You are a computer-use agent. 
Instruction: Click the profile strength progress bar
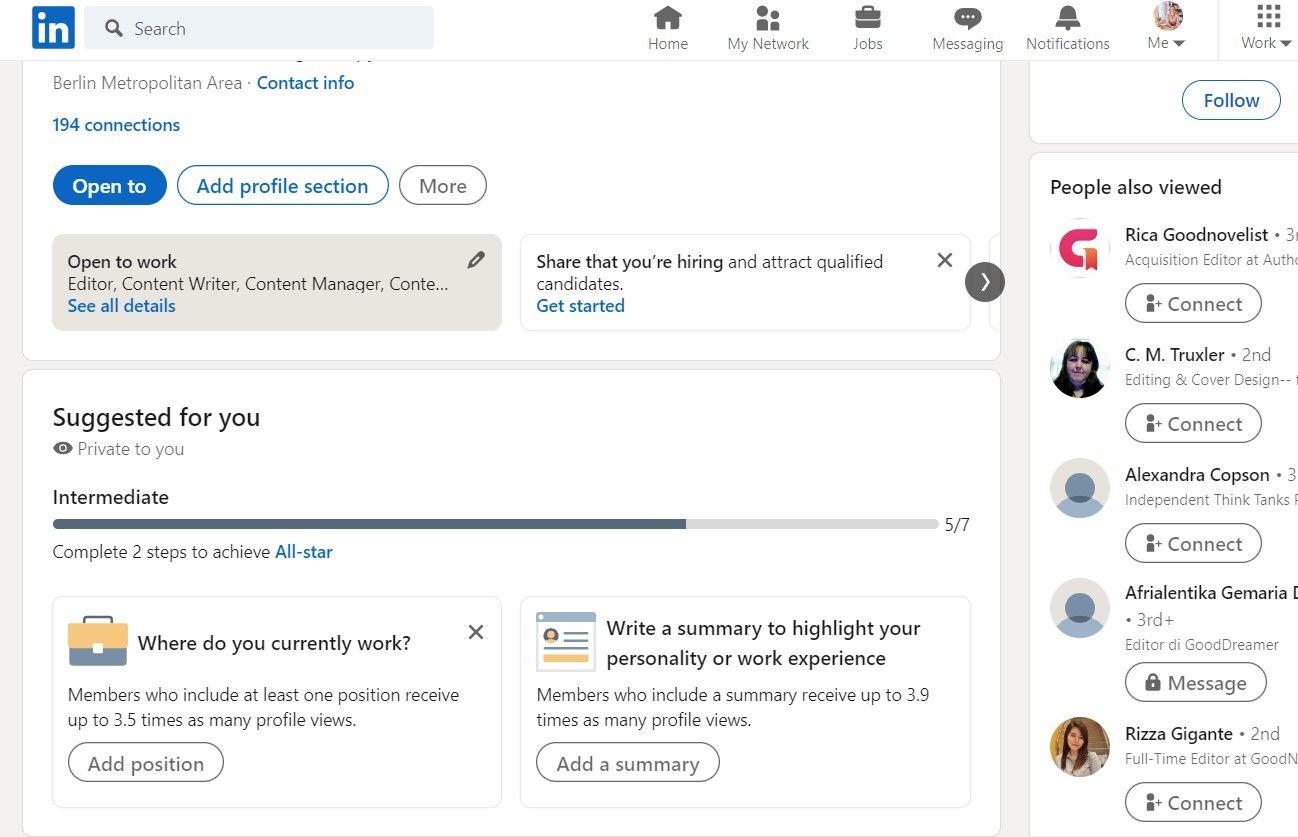(495, 524)
